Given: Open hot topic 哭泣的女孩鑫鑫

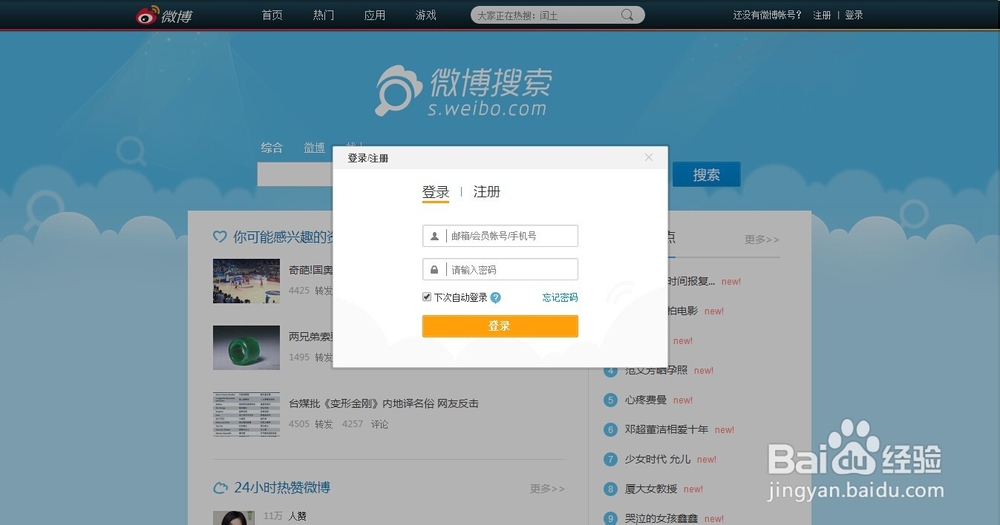Looking at the screenshot, I should (661, 519).
